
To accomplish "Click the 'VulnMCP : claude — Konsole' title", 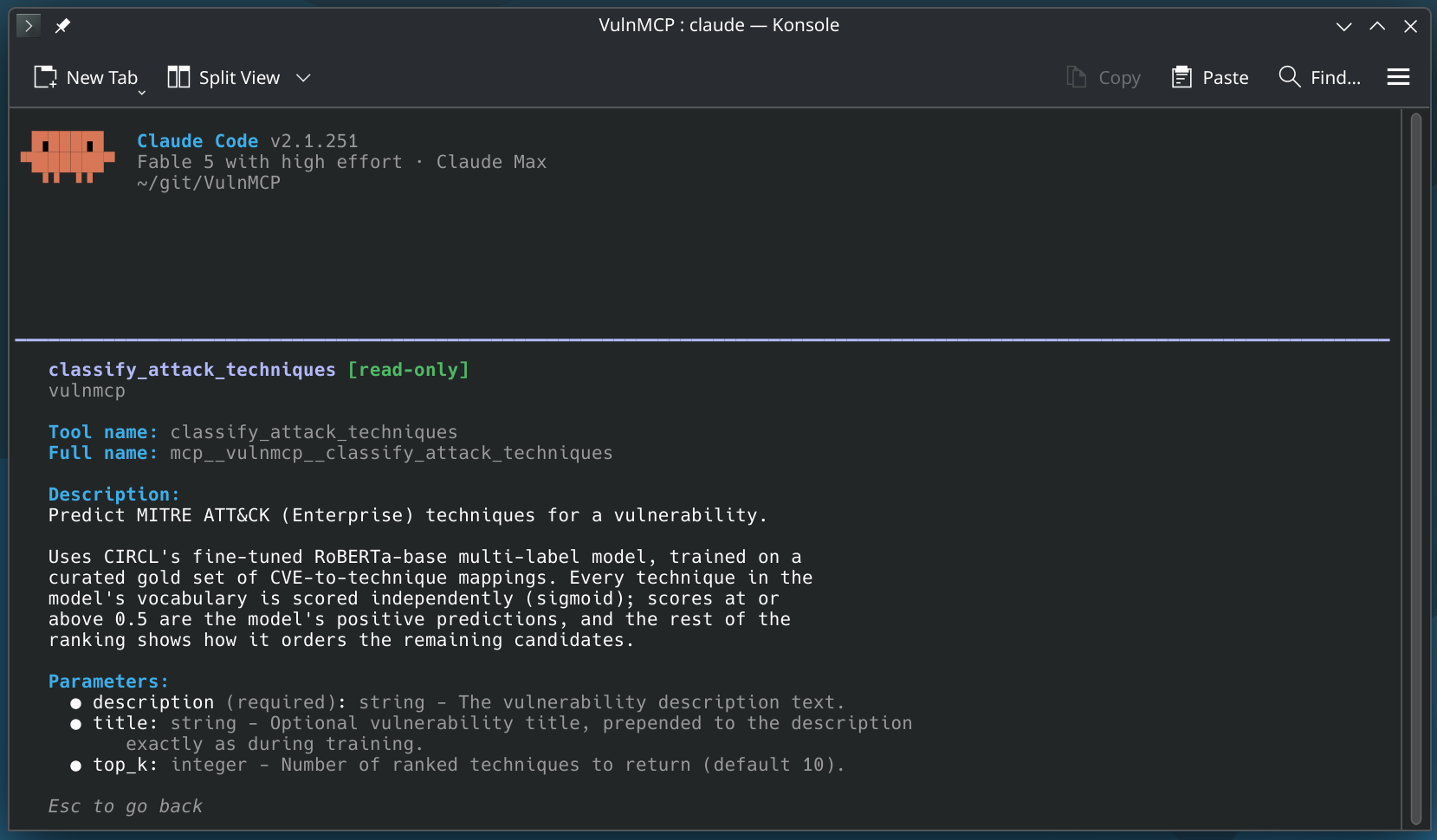I will 719,25.
